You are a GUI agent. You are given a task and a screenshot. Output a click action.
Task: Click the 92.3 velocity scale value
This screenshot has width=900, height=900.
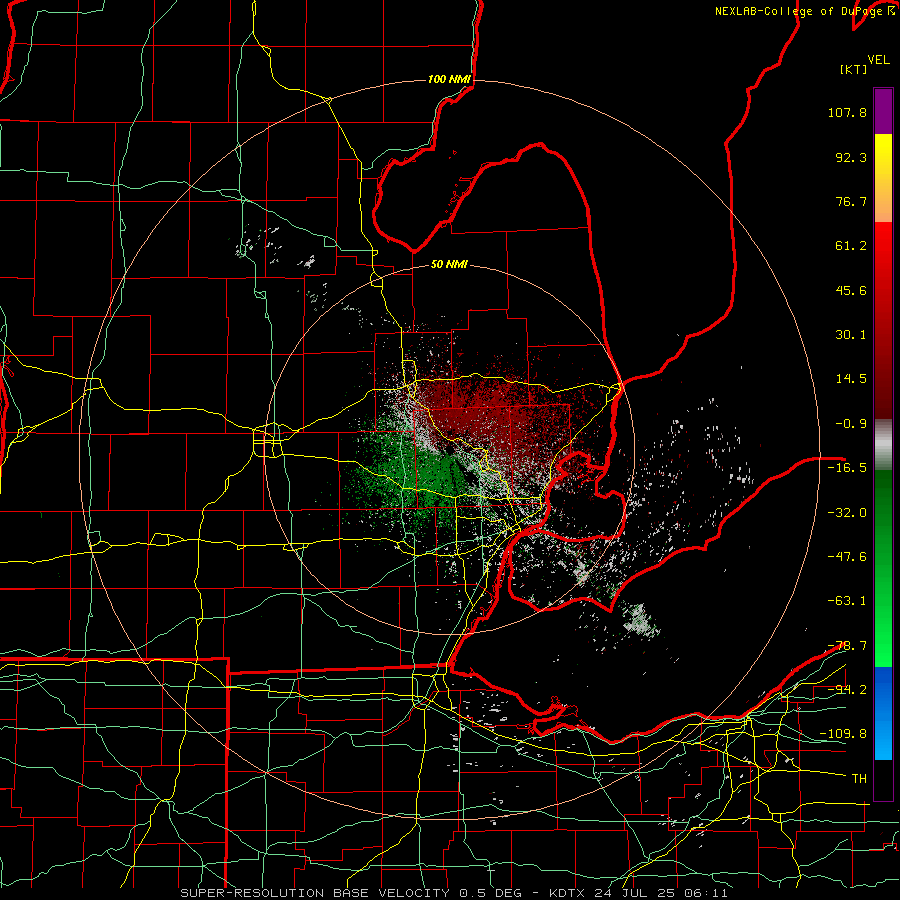click(x=851, y=157)
